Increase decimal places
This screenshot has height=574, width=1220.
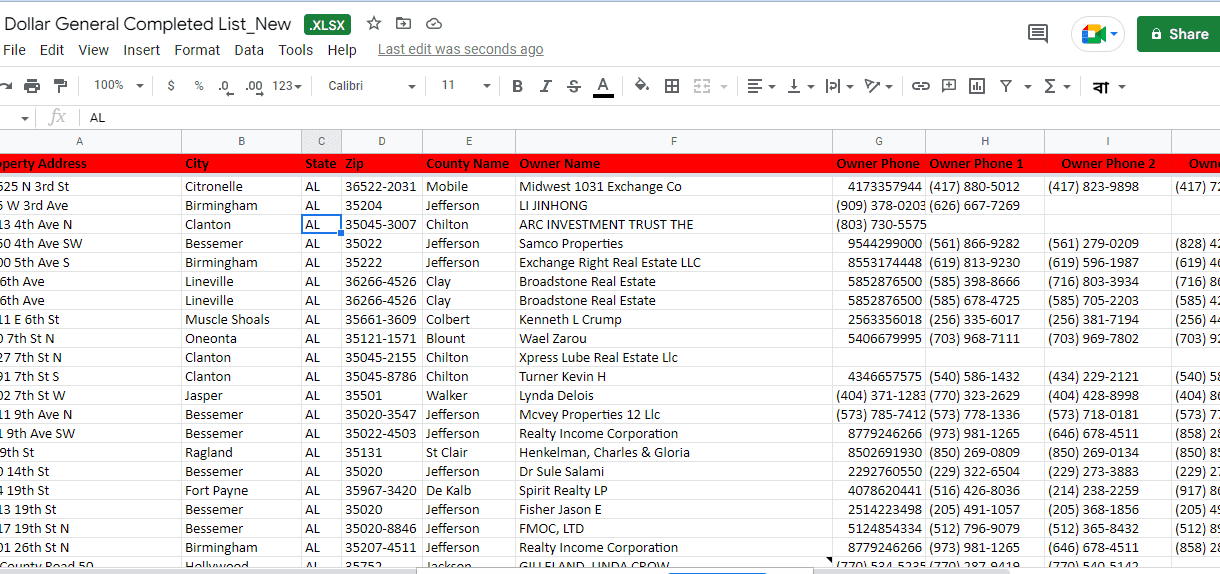coord(254,86)
